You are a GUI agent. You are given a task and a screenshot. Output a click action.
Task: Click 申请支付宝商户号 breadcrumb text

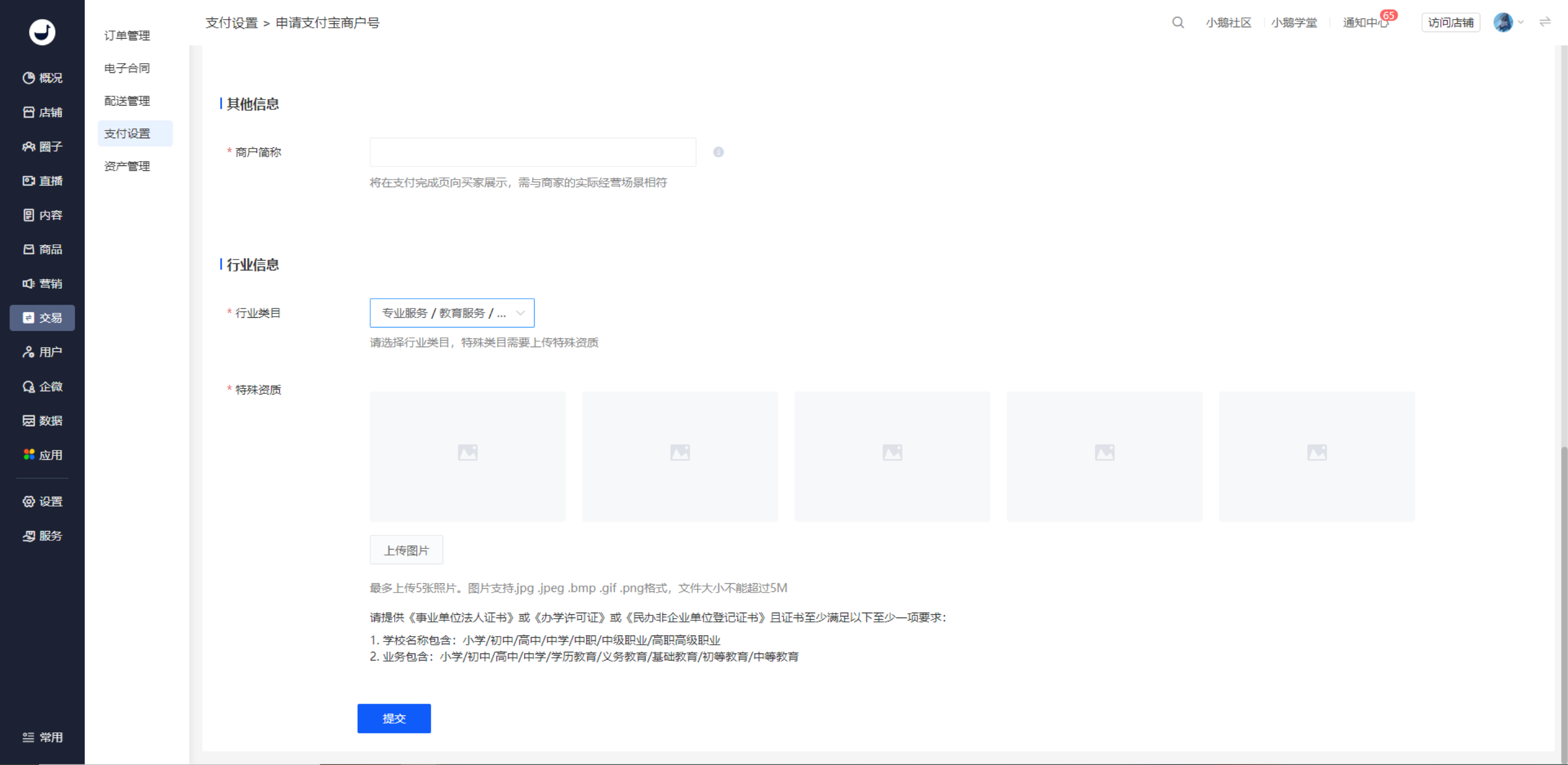(x=327, y=22)
